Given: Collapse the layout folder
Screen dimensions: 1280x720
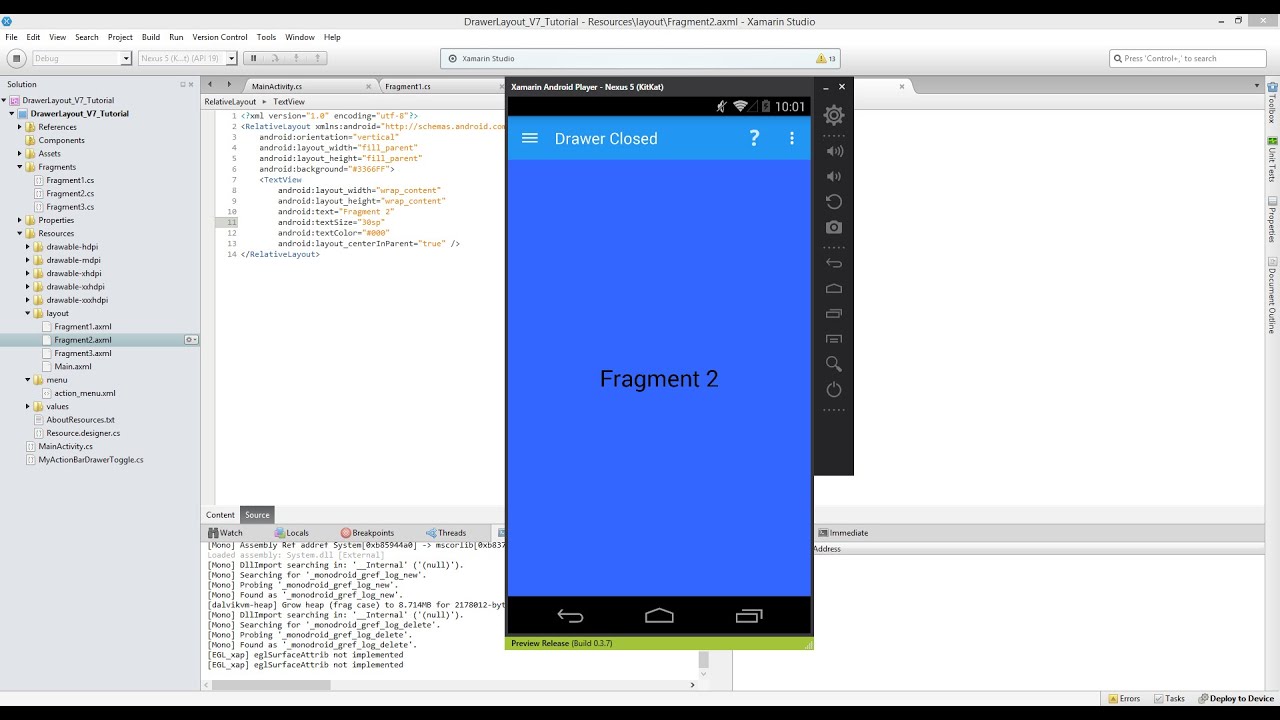Looking at the screenshot, I should (x=27, y=313).
